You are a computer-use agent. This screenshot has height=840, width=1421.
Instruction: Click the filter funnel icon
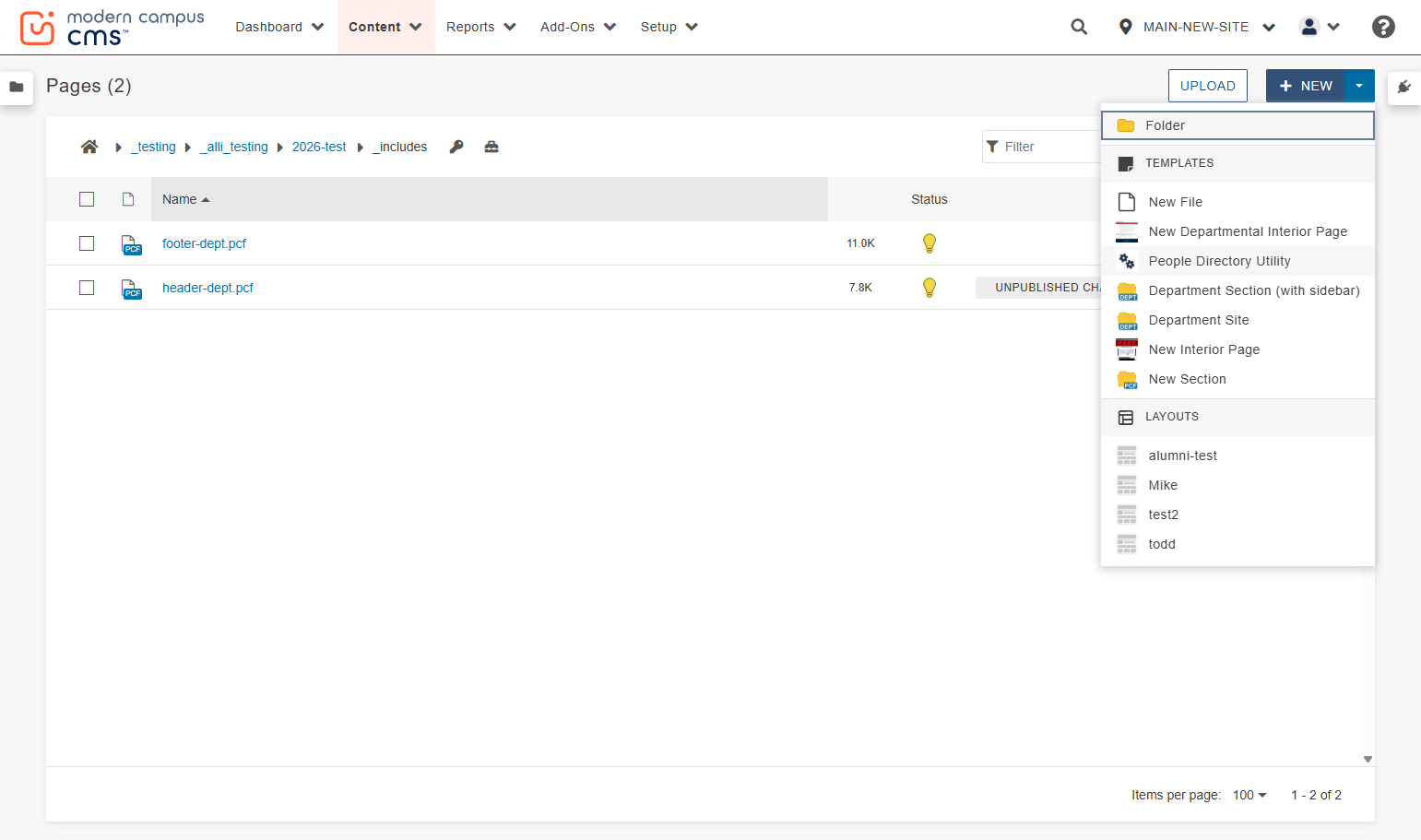992,147
